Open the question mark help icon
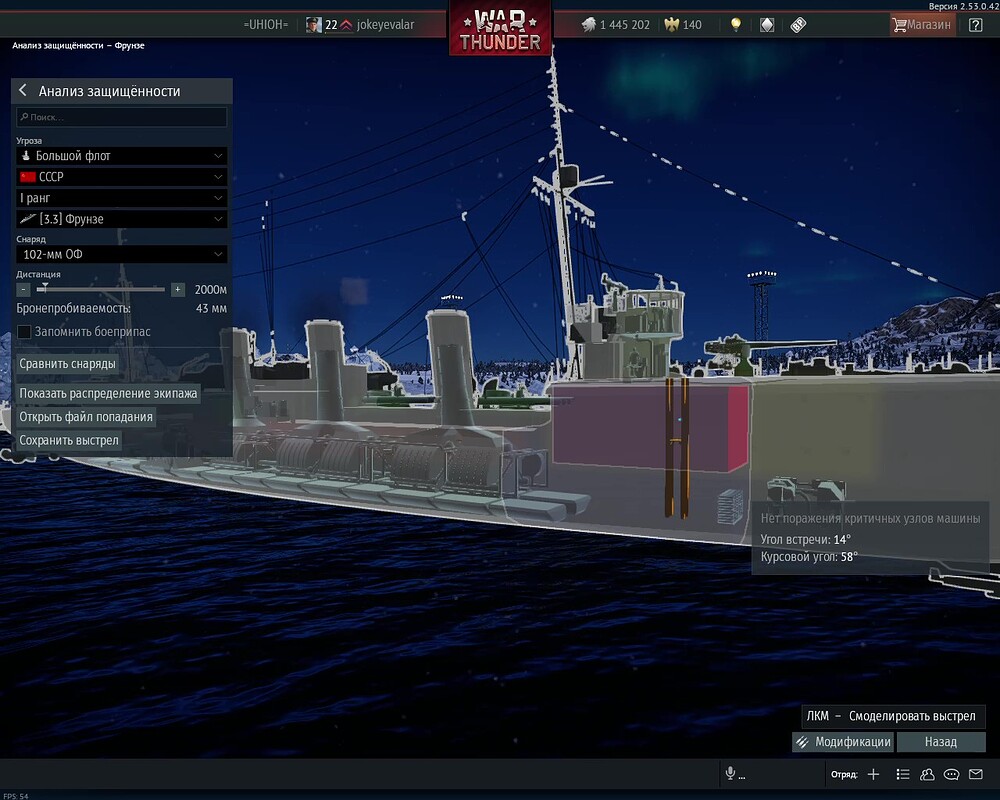Viewport: 1000px width, 800px height. pyautogui.click(x=975, y=23)
